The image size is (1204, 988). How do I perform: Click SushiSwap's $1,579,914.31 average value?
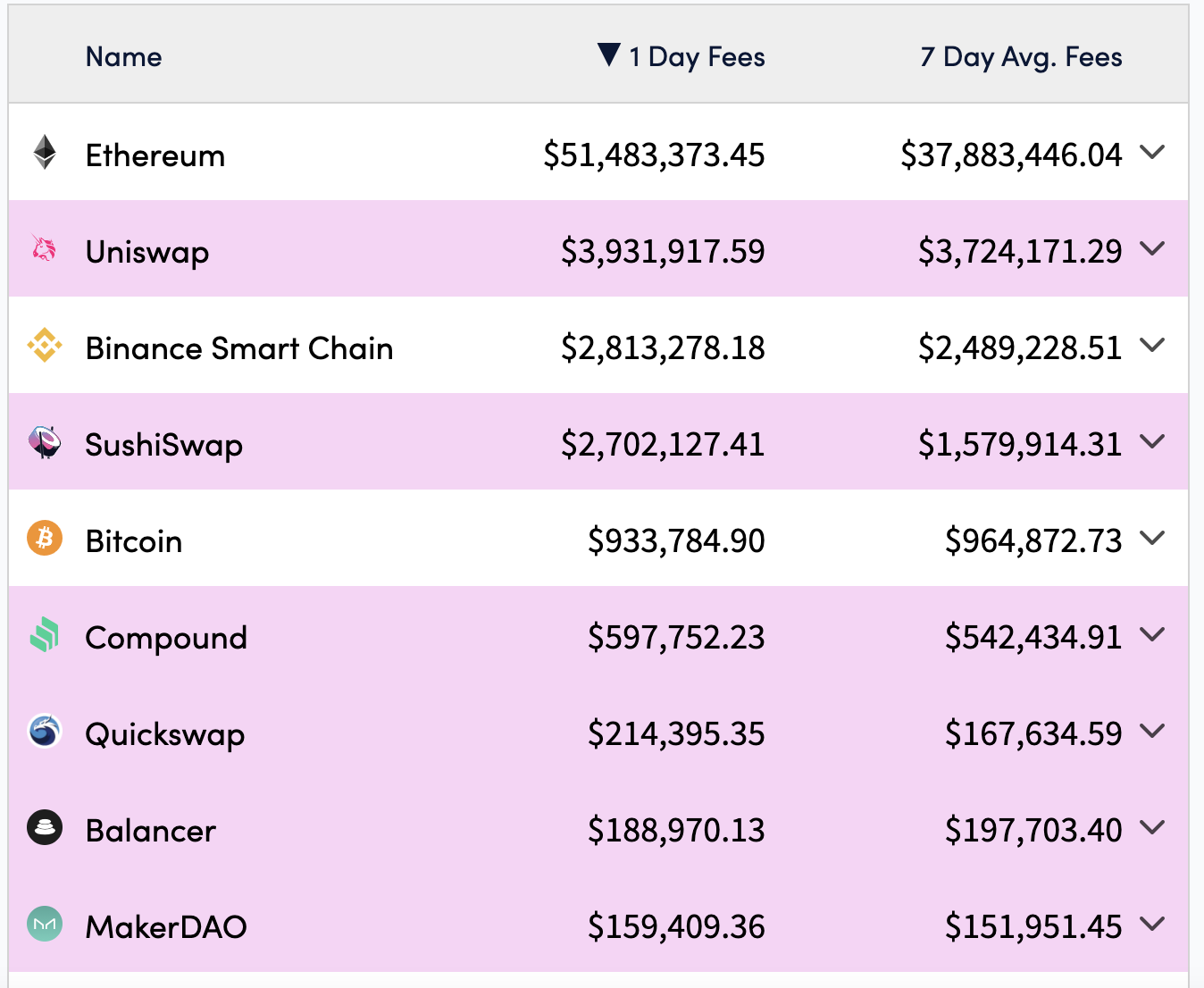(x=1021, y=445)
